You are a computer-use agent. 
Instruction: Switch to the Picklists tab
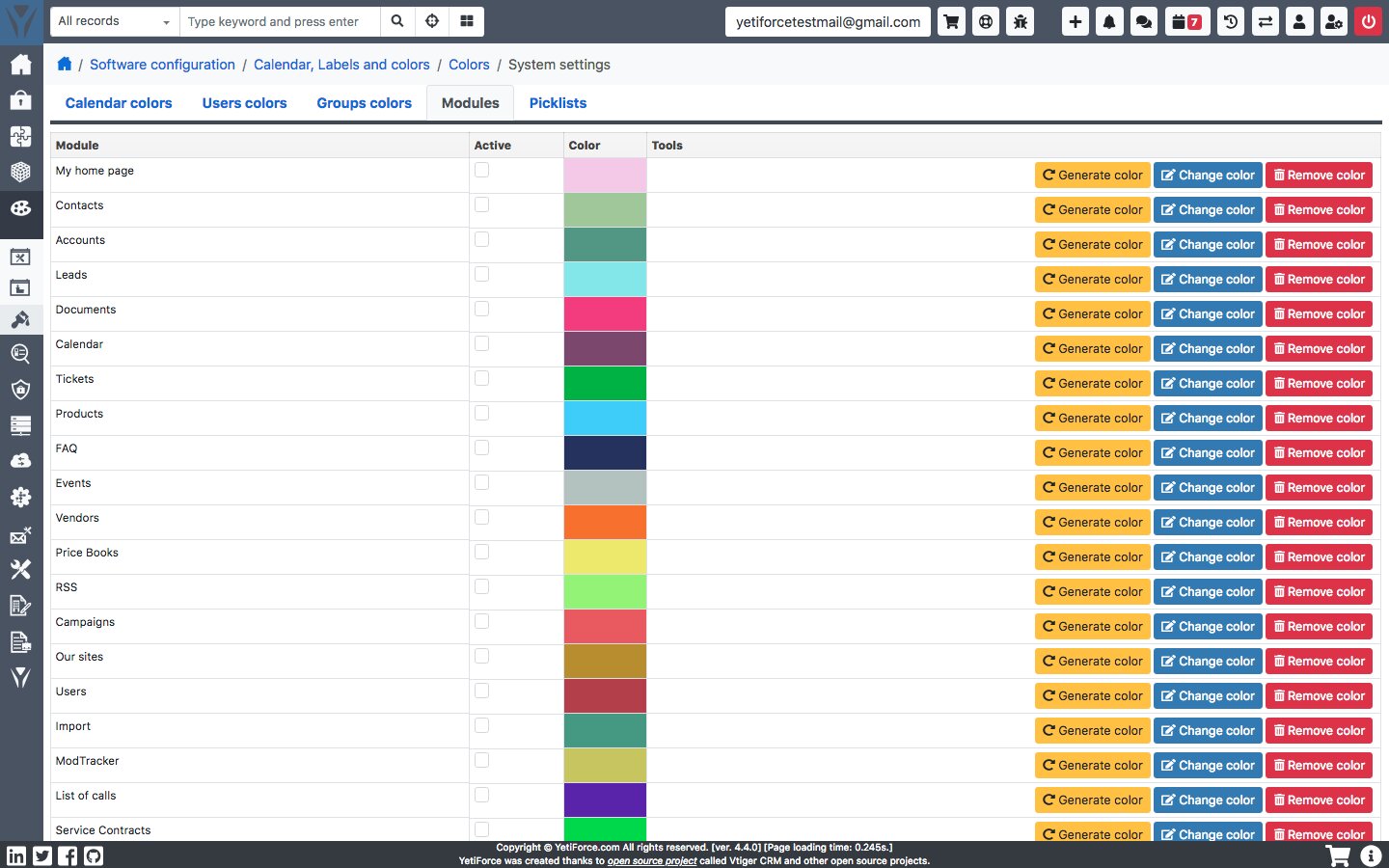pyautogui.click(x=558, y=103)
